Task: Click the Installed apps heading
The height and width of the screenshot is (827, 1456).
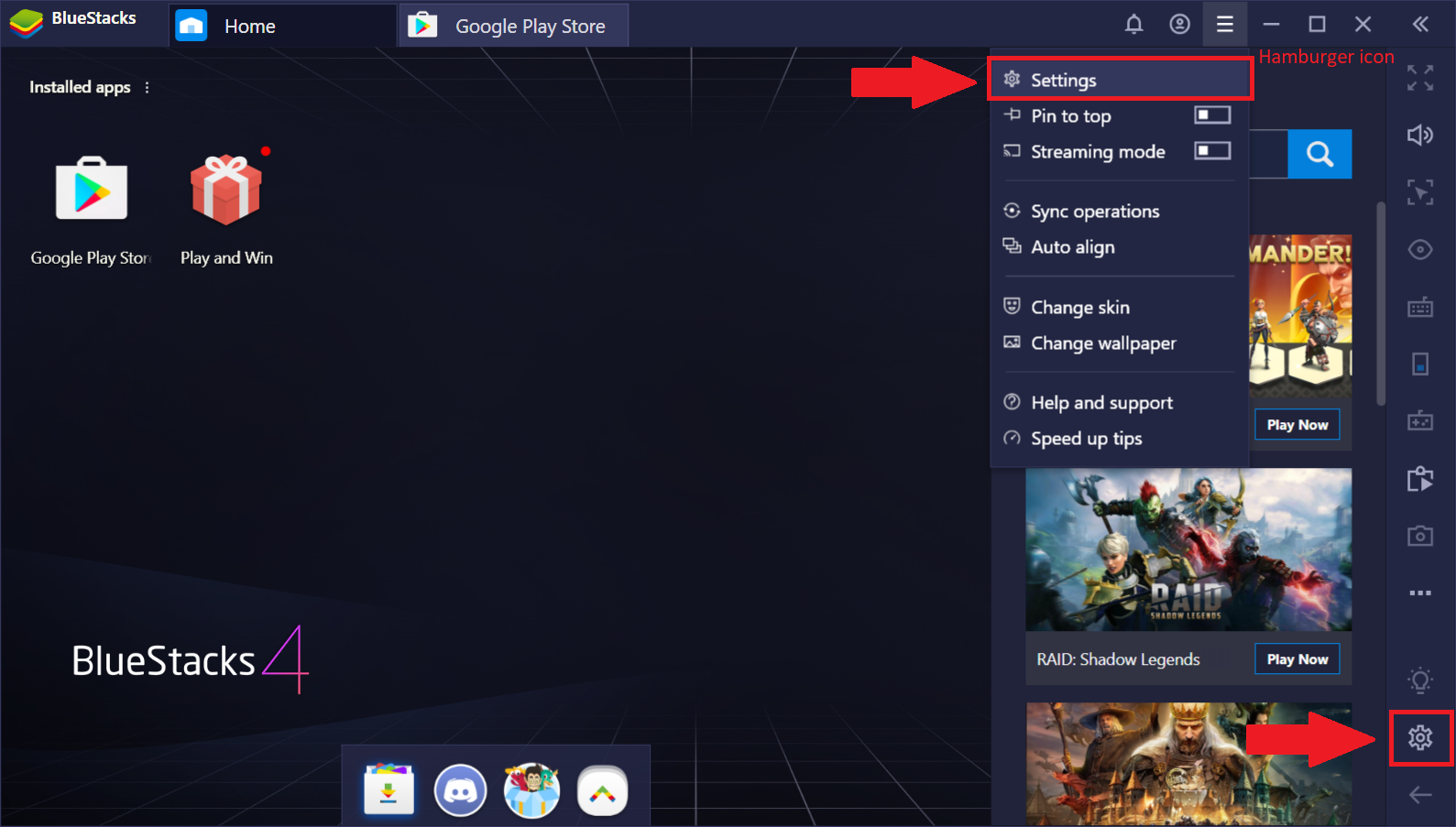Action: pos(80,87)
